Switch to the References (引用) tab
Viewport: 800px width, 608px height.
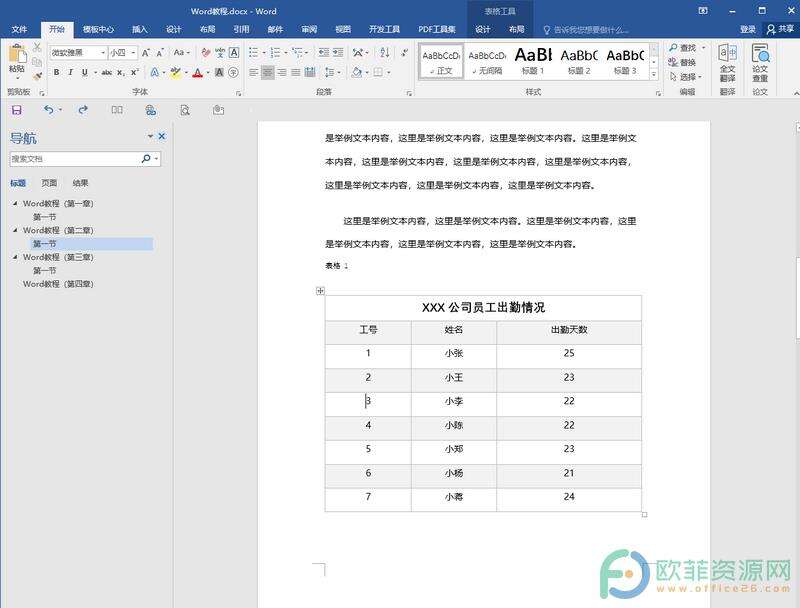241,29
